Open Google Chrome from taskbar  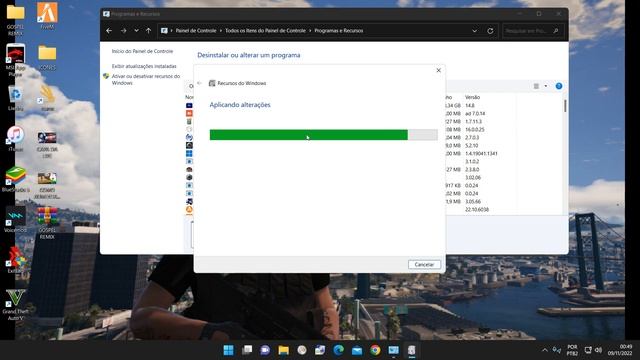click(375, 350)
